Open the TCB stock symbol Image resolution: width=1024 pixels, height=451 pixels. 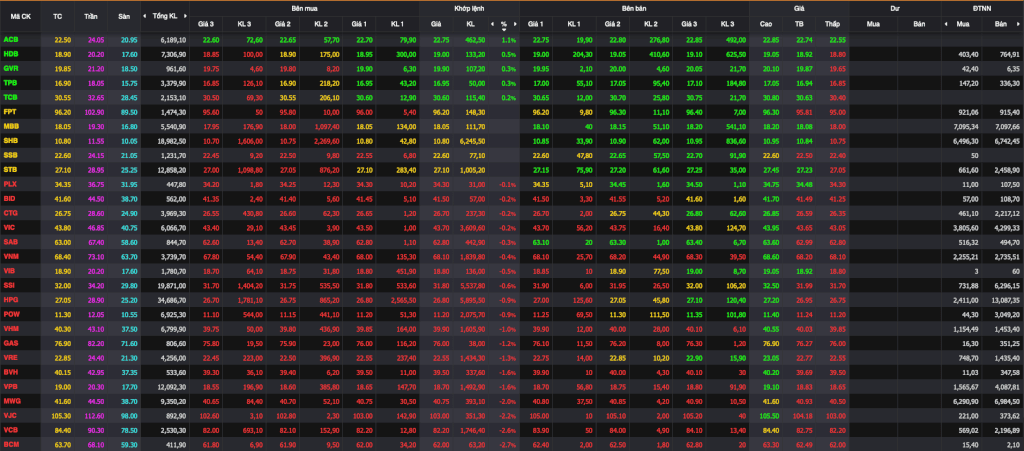(x=10, y=97)
